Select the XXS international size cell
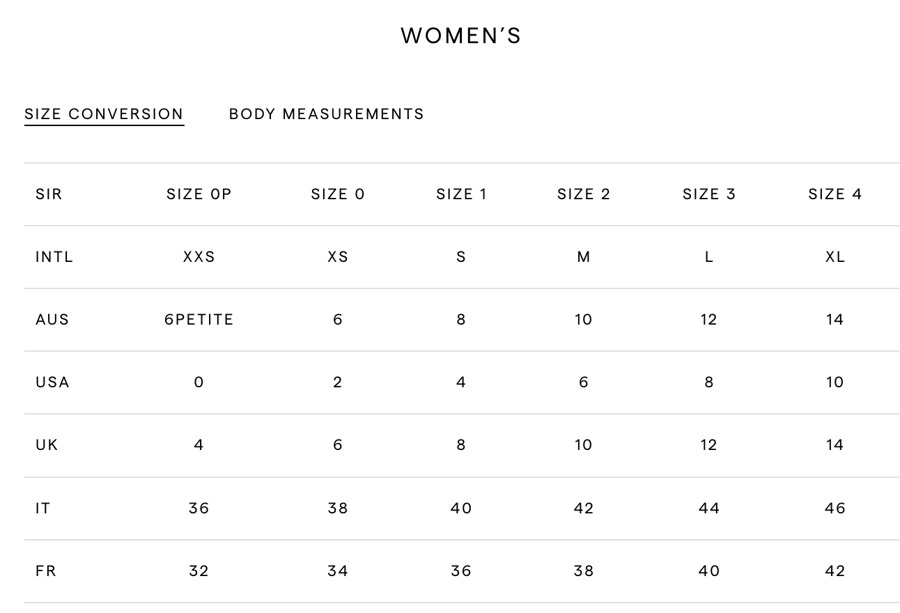This screenshot has height=613, width=900. point(199,257)
